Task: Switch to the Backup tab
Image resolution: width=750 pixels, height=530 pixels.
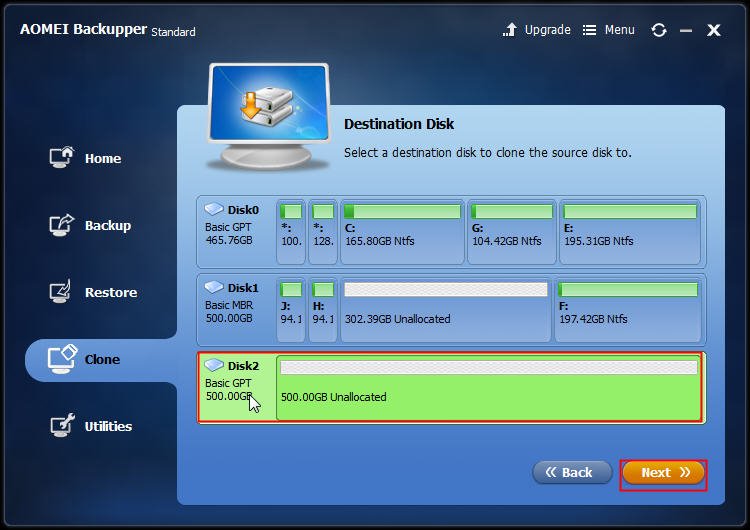Action: click(x=107, y=226)
